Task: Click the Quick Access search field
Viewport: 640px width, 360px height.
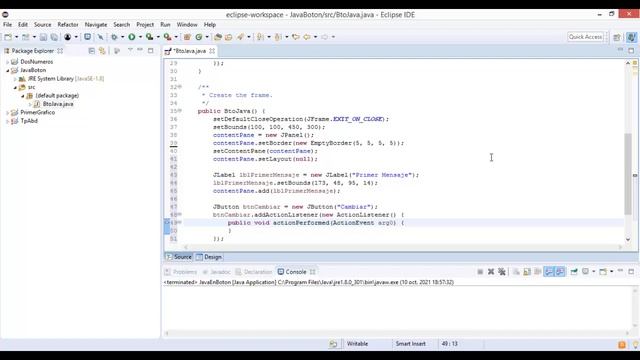Action: coord(585,37)
